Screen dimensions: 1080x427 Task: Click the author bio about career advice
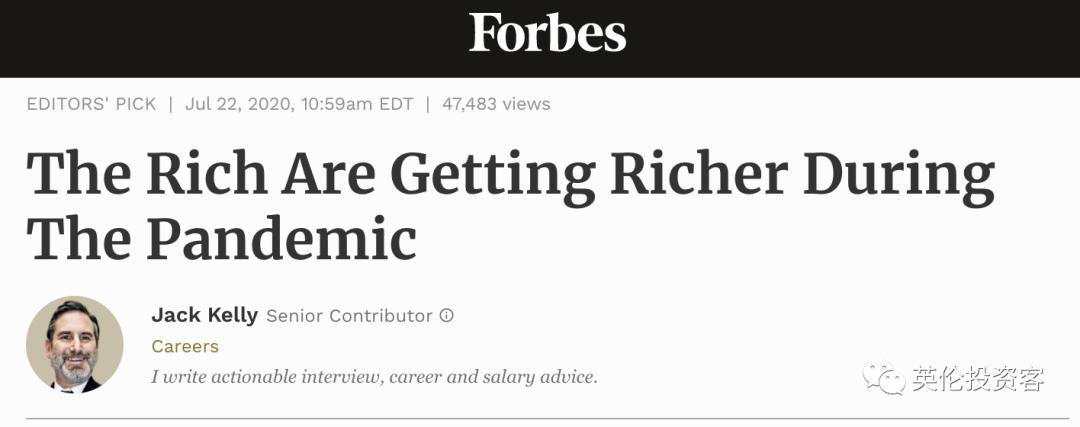[374, 377]
